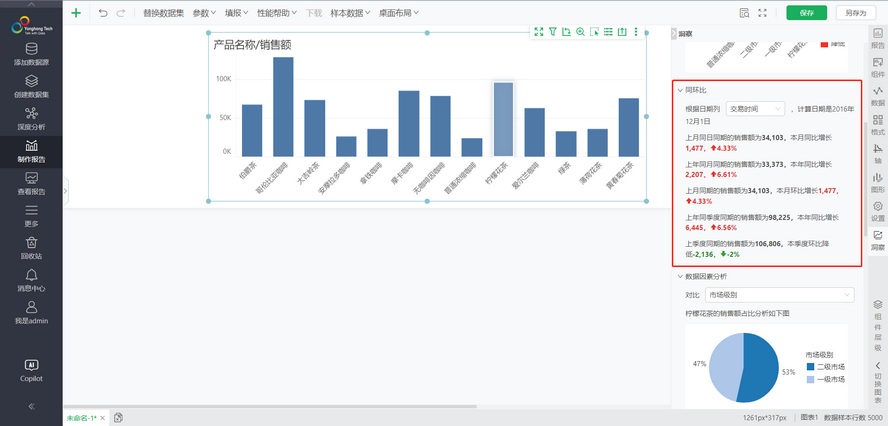The height and width of the screenshot is (426, 888).
Task: Open the 参数 dropdown menu
Action: pyautogui.click(x=204, y=13)
